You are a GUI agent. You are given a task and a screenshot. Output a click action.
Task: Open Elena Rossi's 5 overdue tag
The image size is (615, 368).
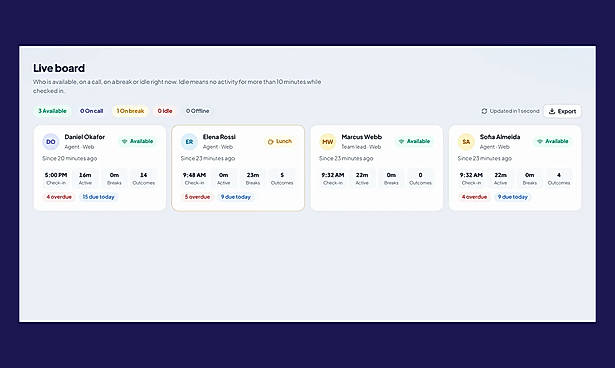click(197, 197)
